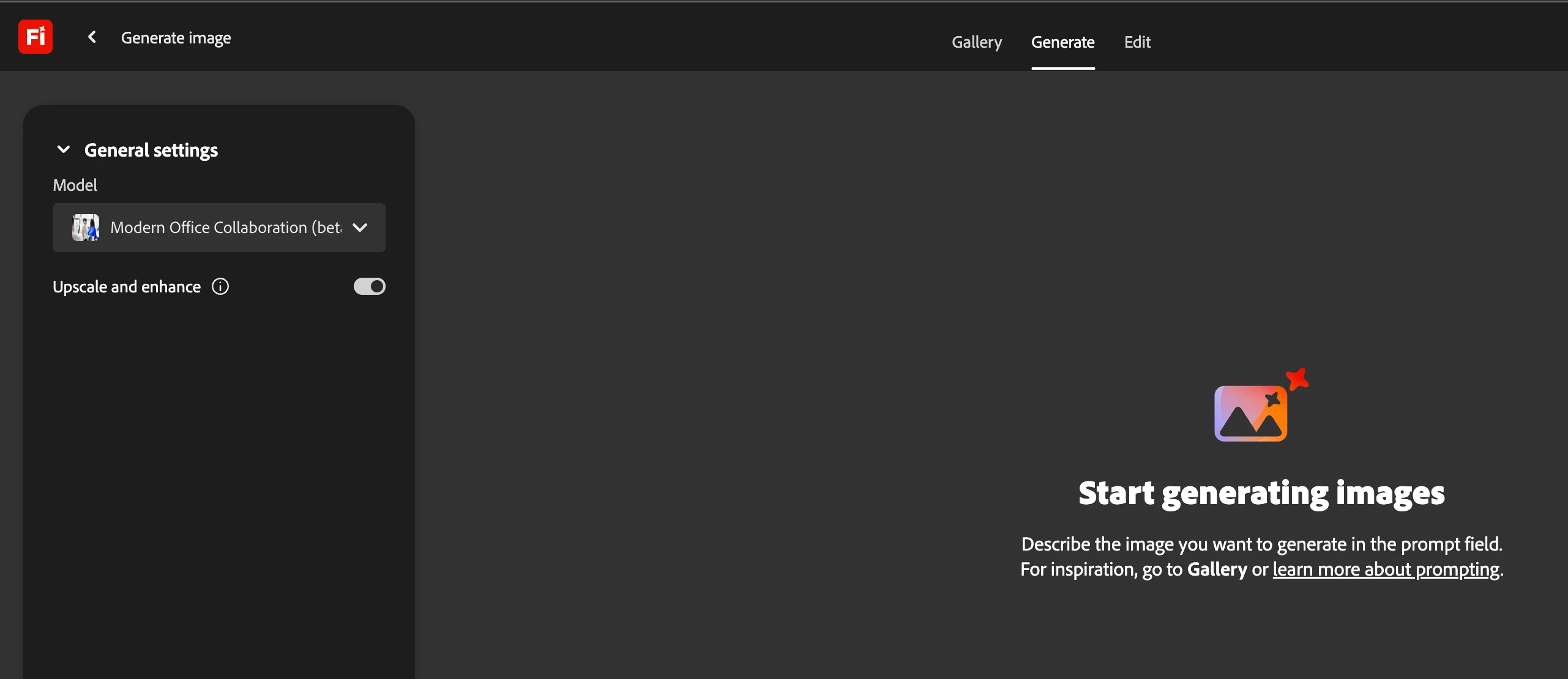Collapse General settings with its chevron
The image size is (1568, 679).
(x=63, y=150)
